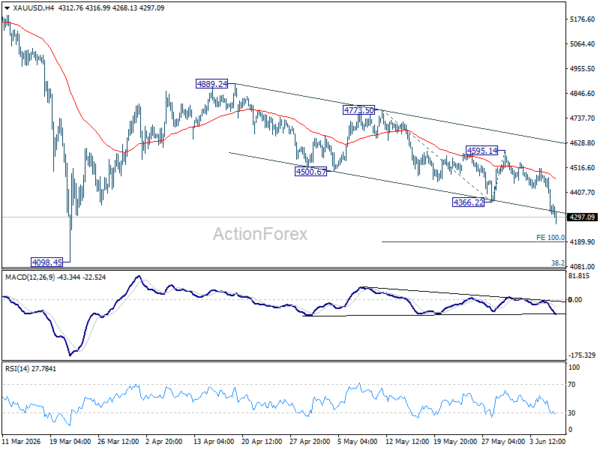Click the MACD 81.815 axis value

pyautogui.click(x=579, y=276)
